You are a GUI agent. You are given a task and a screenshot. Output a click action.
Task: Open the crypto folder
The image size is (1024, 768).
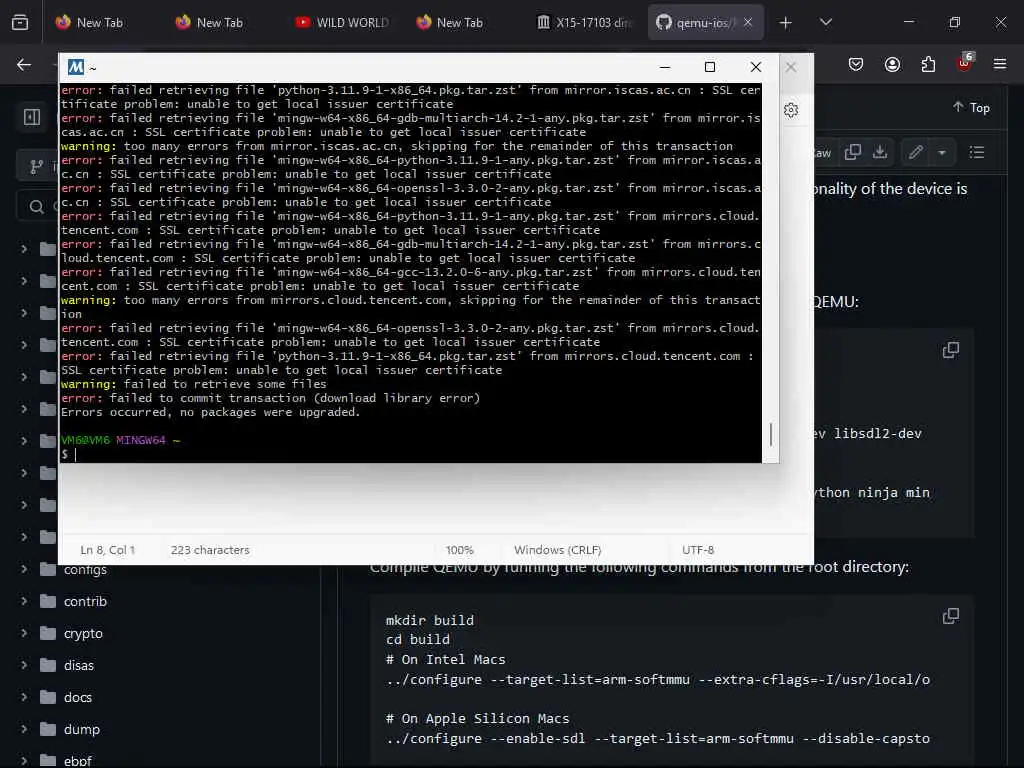(83, 633)
